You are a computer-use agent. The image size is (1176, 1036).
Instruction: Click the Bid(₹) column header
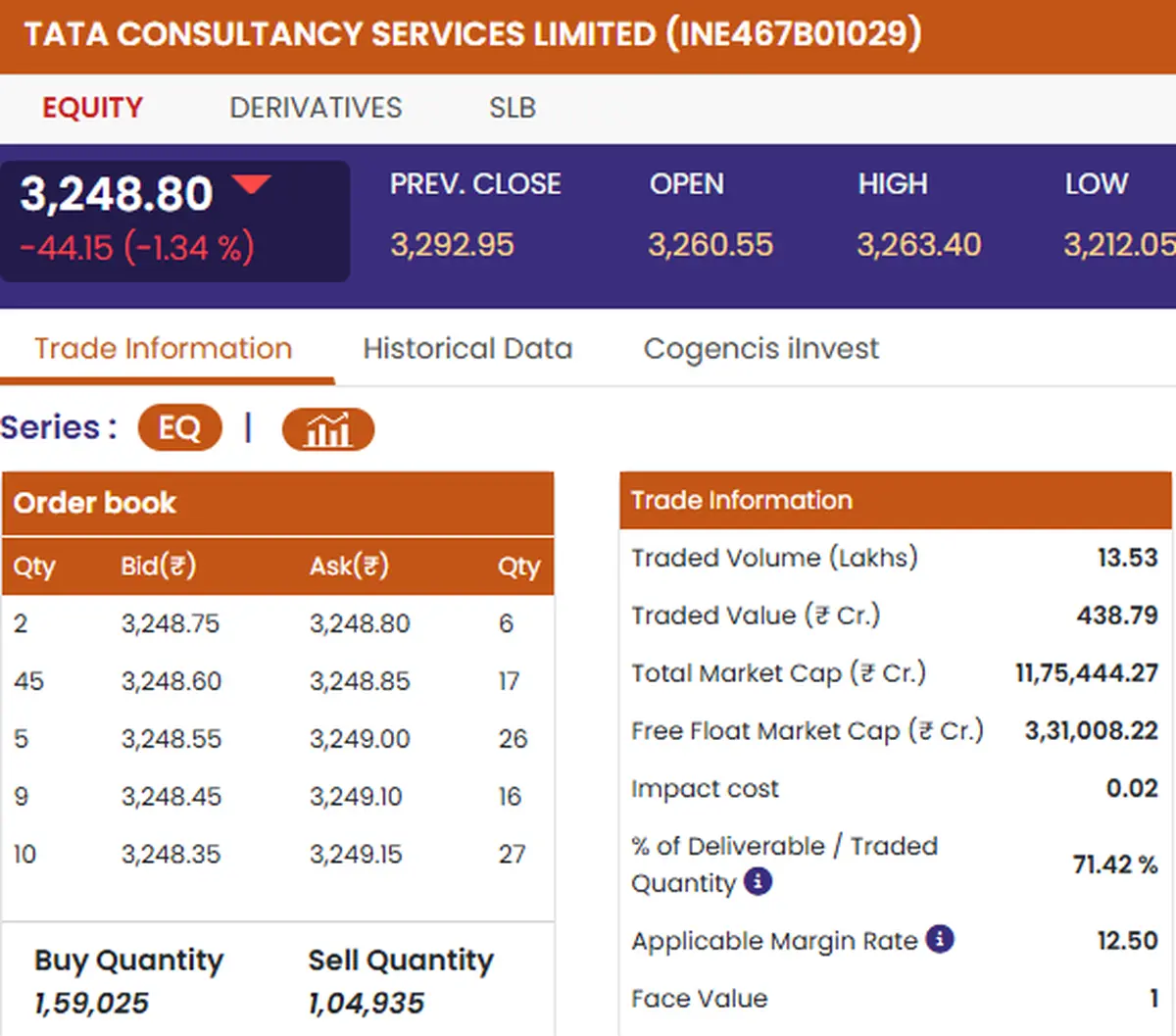(158, 566)
